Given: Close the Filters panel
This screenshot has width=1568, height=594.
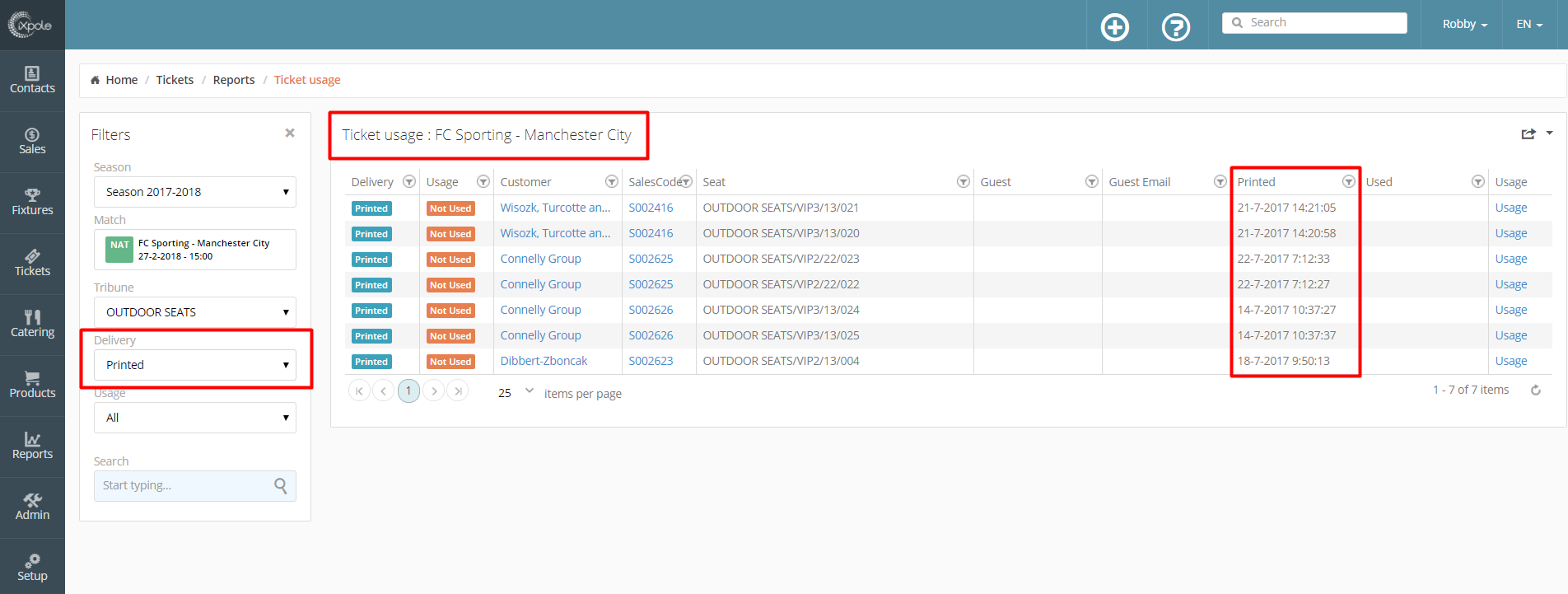Looking at the screenshot, I should coord(290,133).
